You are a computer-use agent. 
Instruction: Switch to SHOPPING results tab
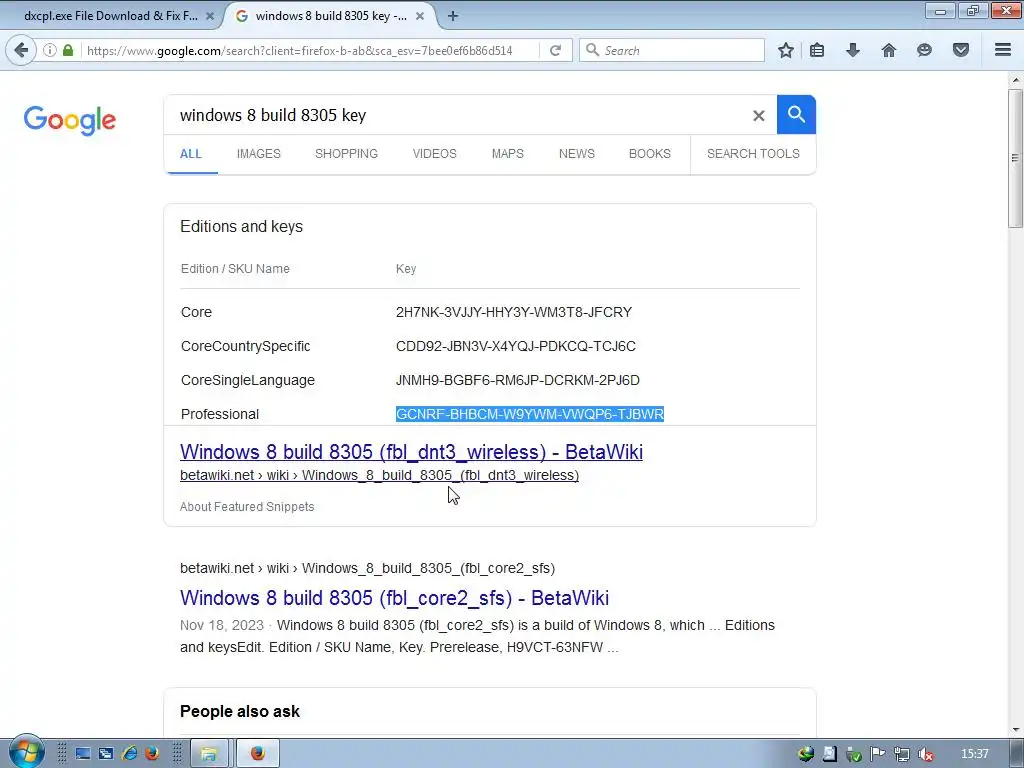346,153
